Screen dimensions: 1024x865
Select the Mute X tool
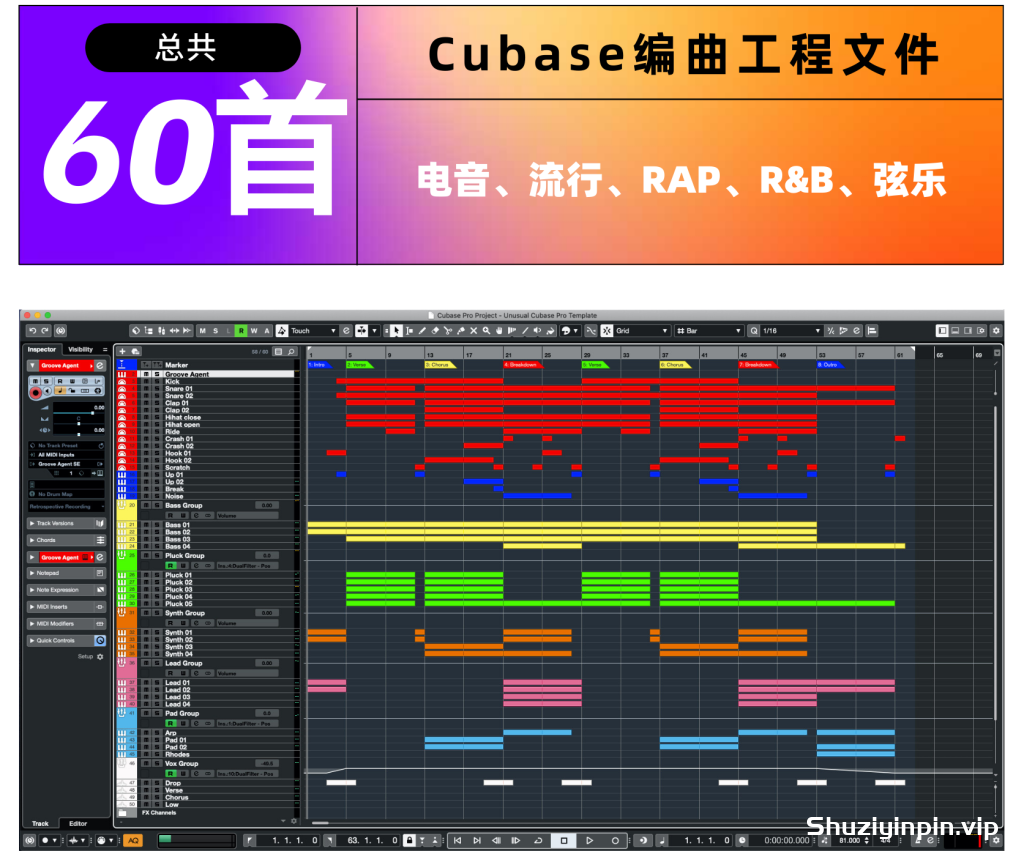(x=473, y=331)
